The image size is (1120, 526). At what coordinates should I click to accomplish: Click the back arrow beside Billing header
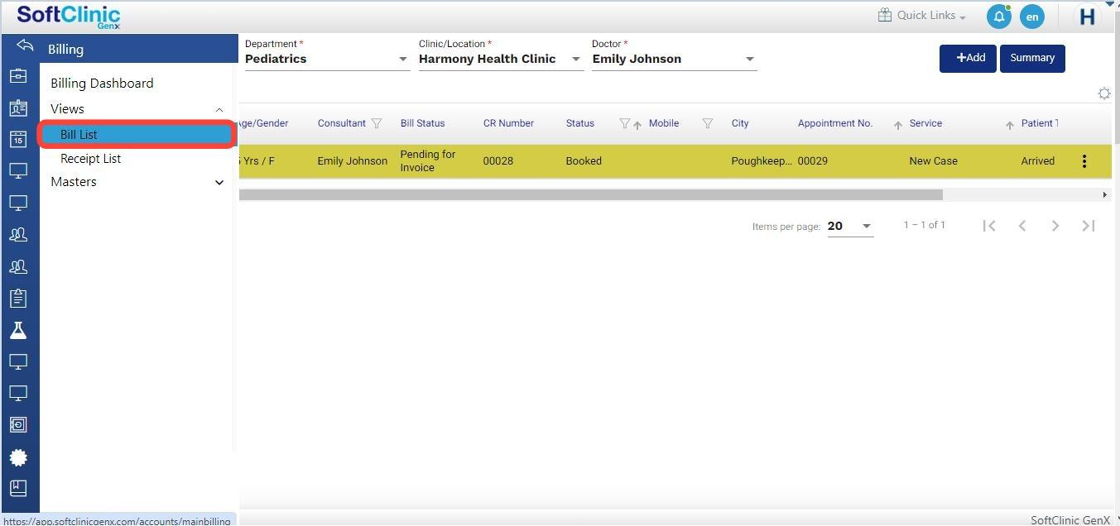click(x=25, y=47)
